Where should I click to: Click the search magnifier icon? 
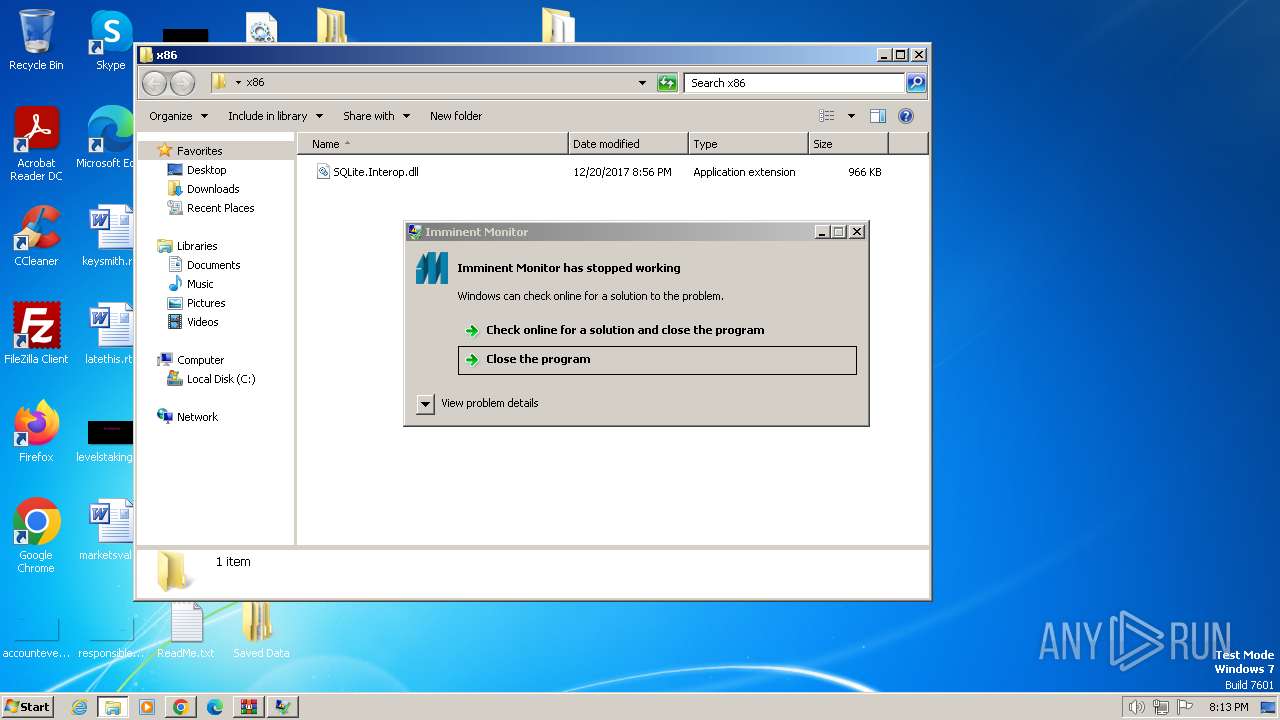[916, 83]
